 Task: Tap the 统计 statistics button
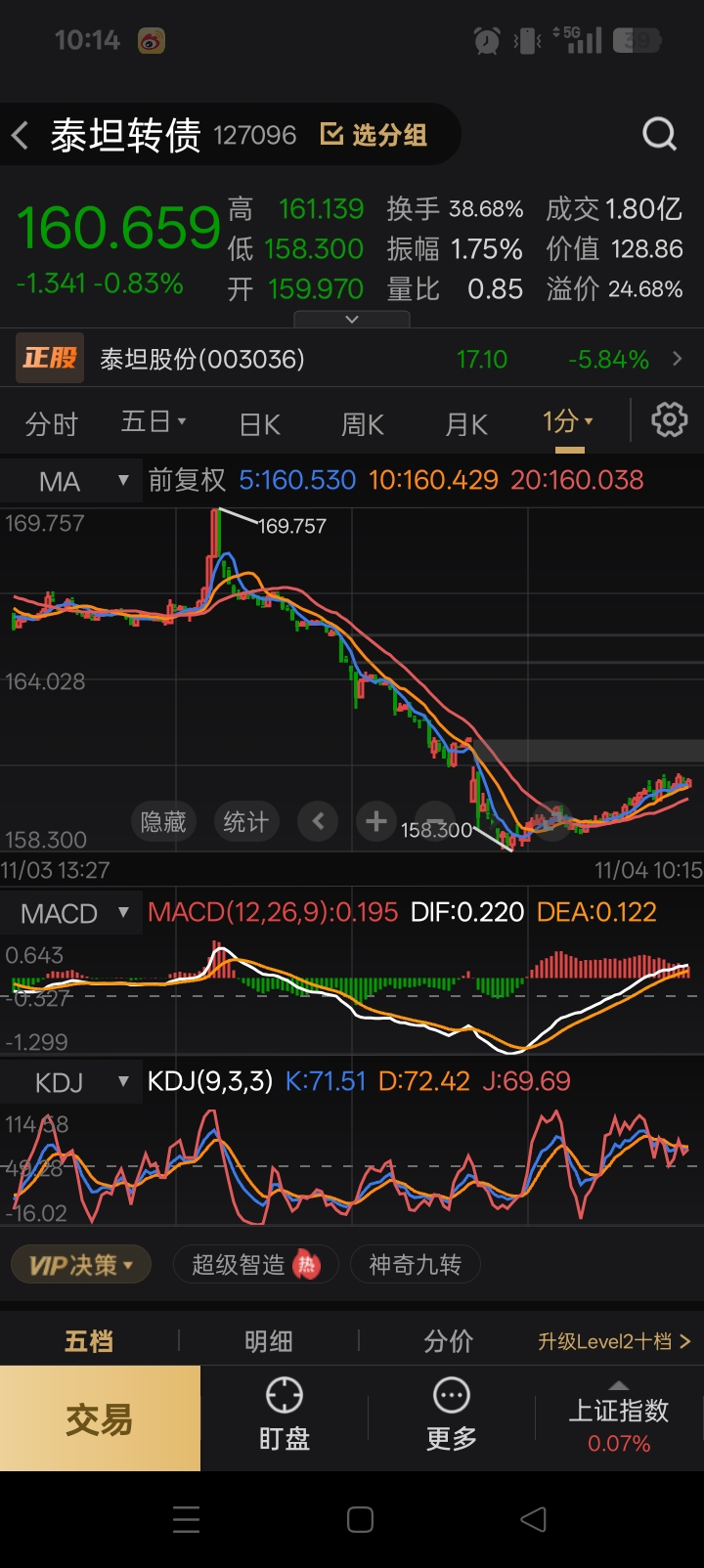pos(245,822)
